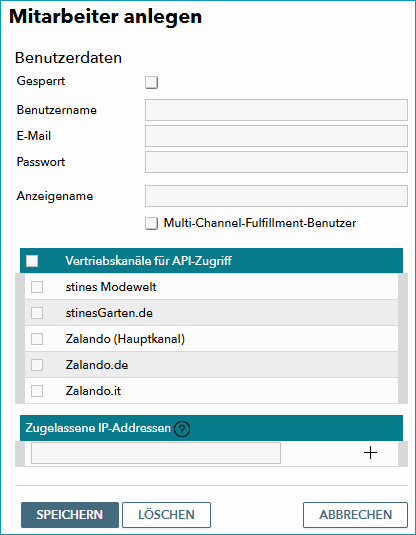Check the stinesGarten.de channel
Image resolution: width=416 pixels, height=535 pixels.
tap(37, 313)
